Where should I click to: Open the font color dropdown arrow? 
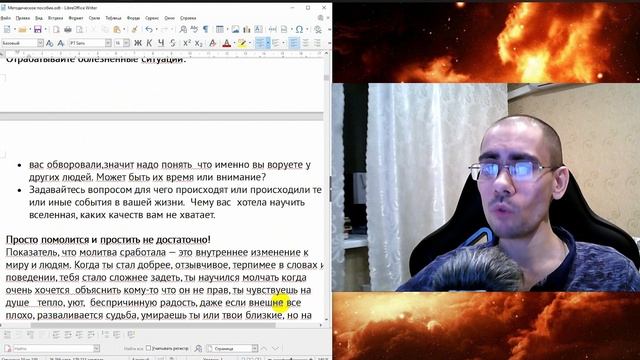click(x=234, y=43)
